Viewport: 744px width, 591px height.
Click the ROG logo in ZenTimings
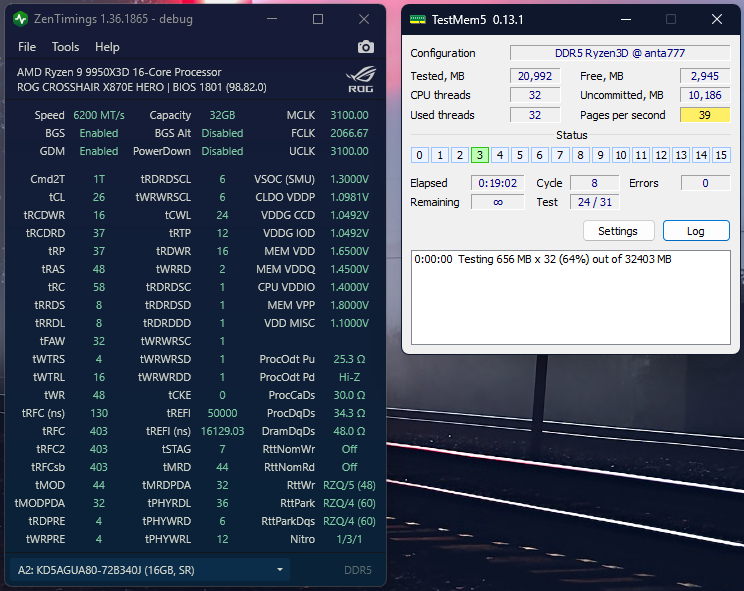point(361,79)
